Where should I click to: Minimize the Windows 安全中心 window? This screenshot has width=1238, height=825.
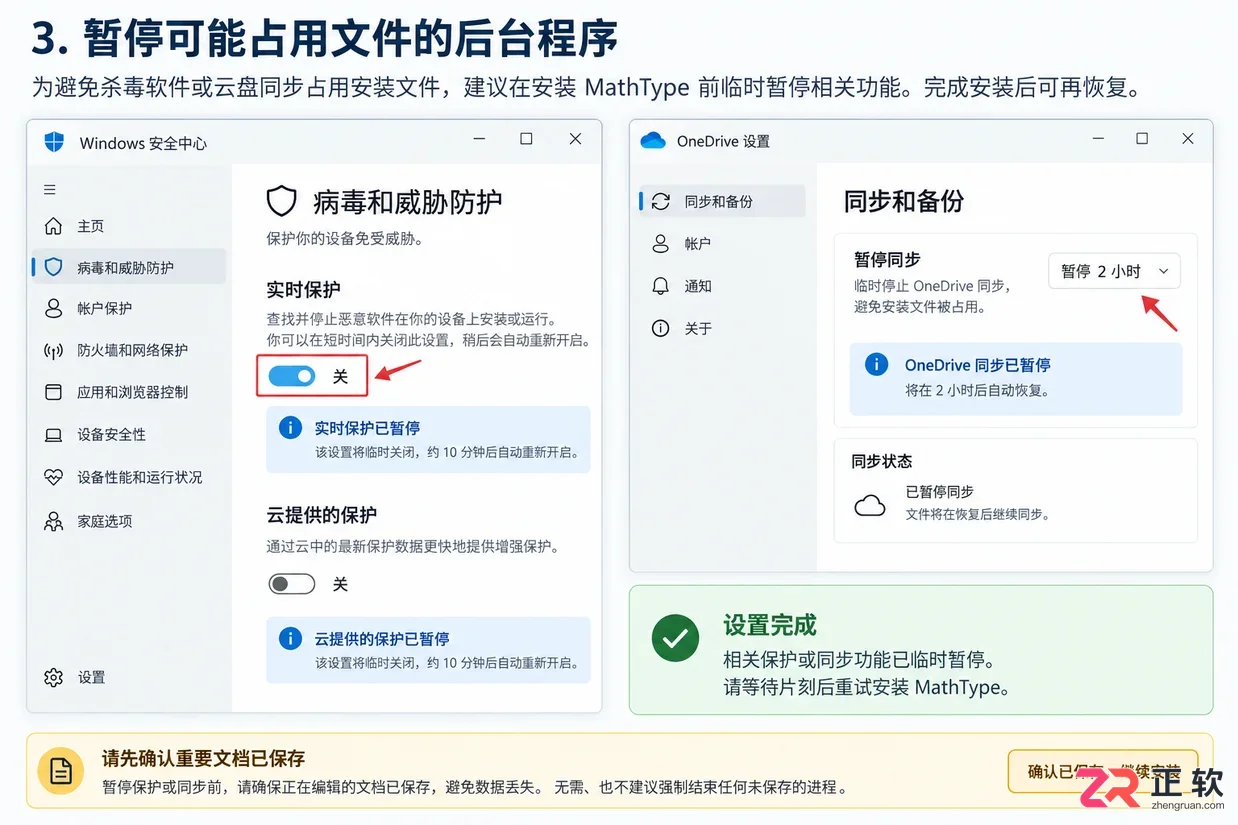tap(477, 140)
